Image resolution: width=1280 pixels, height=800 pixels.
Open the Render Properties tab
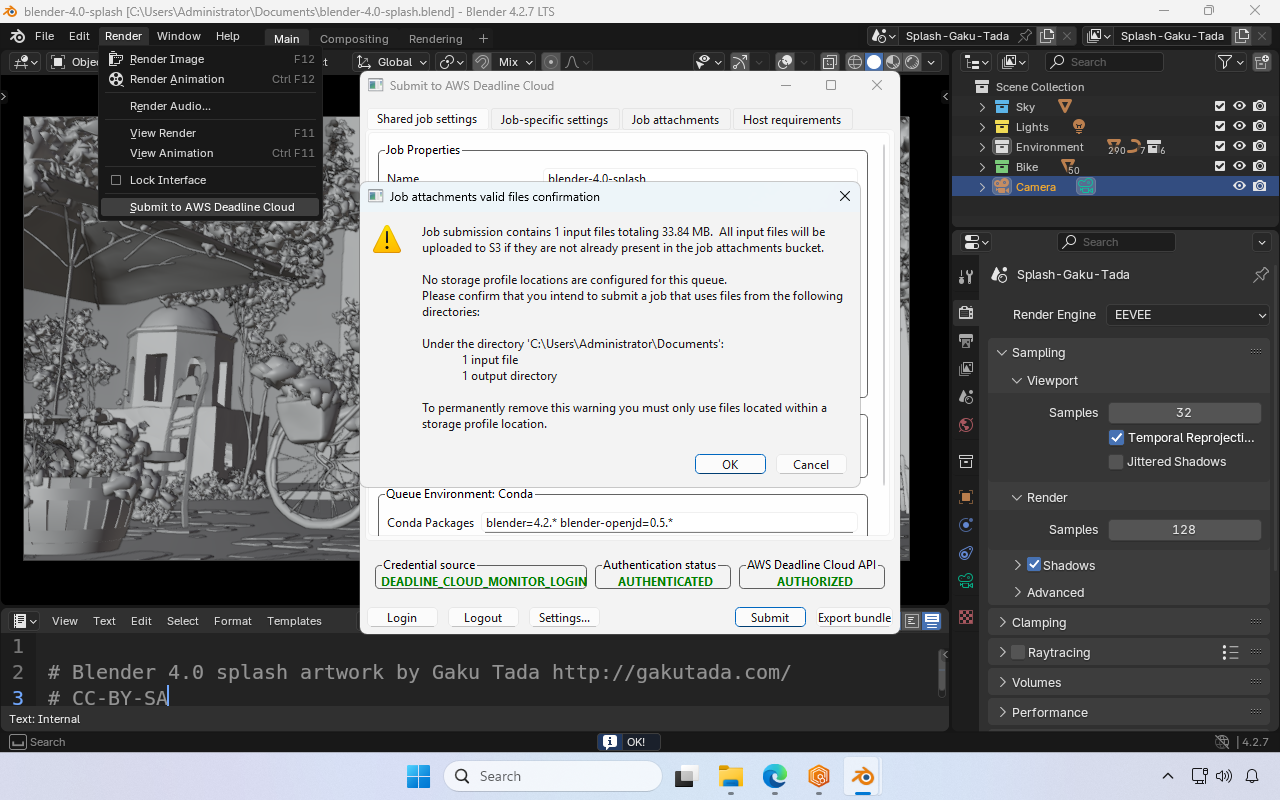pyautogui.click(x=965, y=312)
